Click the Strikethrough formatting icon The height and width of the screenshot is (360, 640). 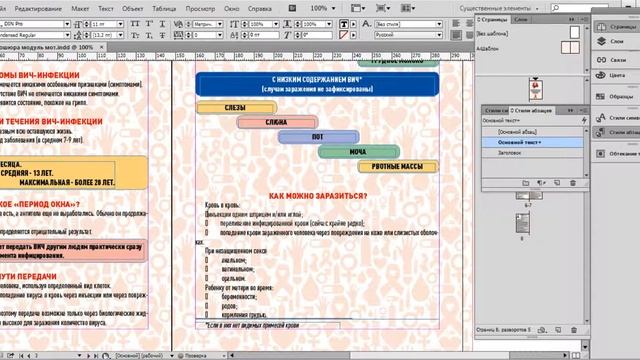[x=162, y=35]
